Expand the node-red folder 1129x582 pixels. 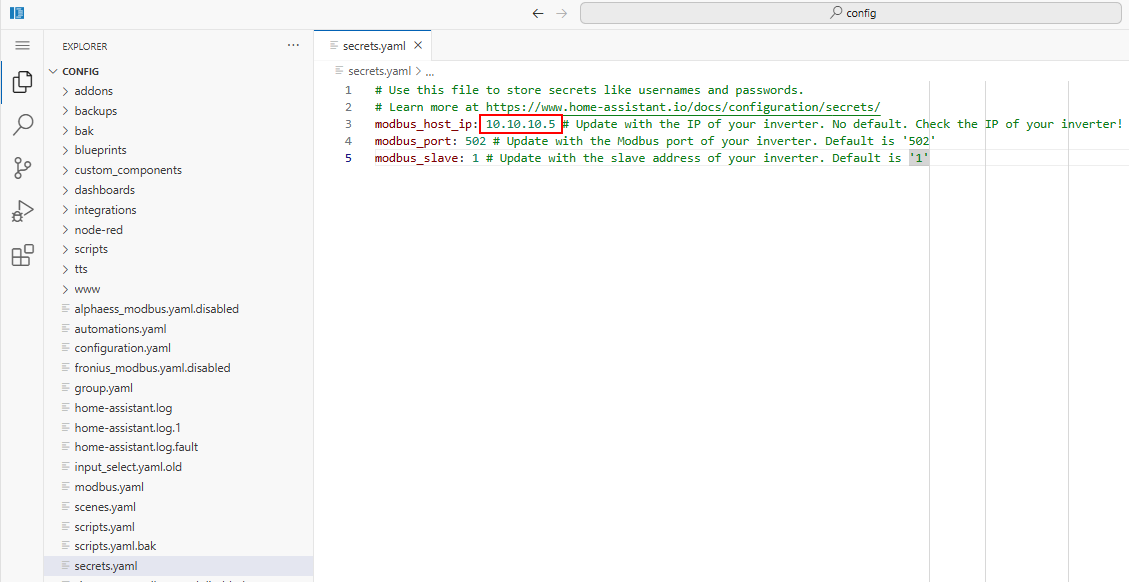(x=98, y=229)
